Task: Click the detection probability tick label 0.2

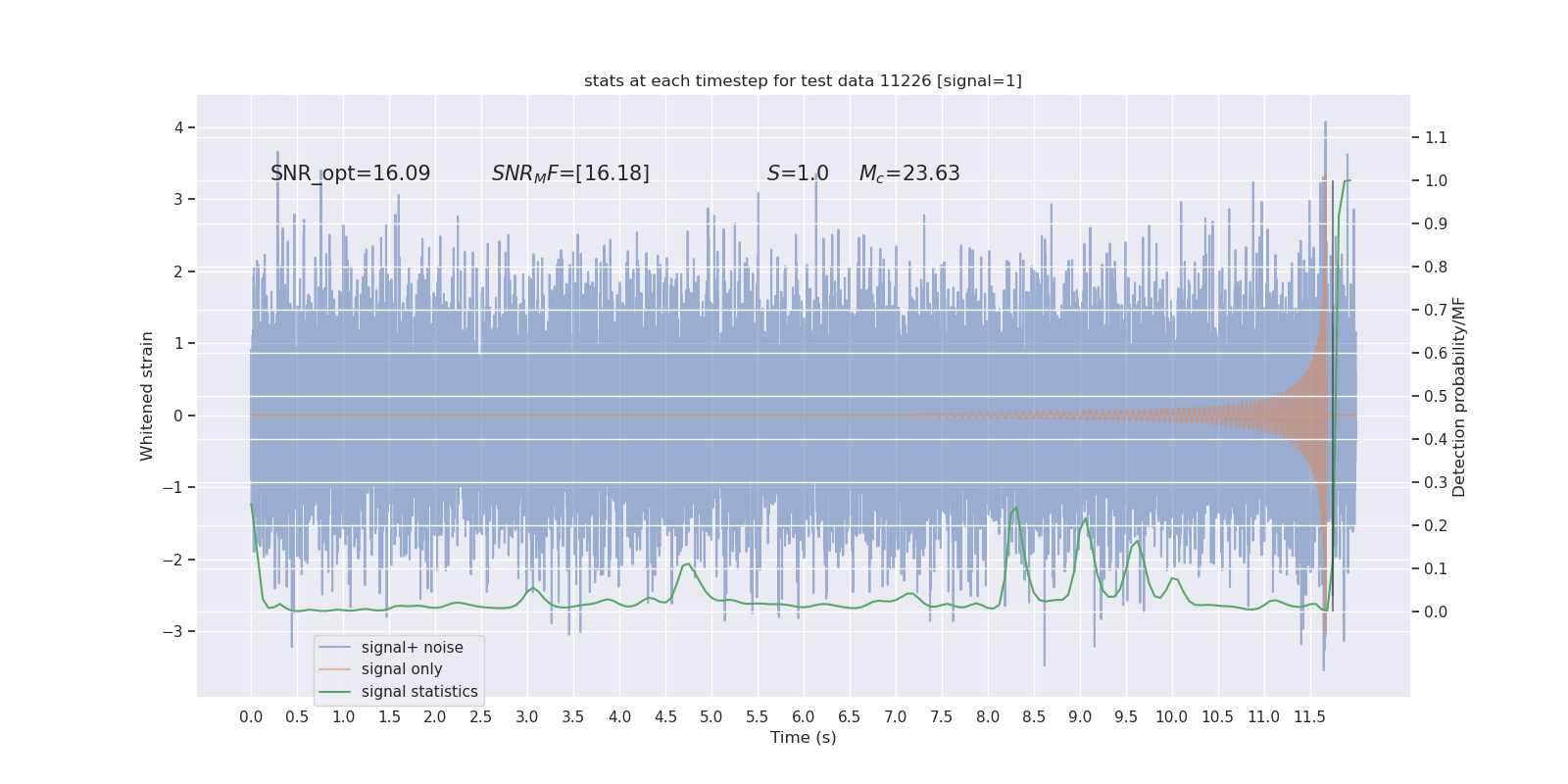Action: [x=1436, y=525]
